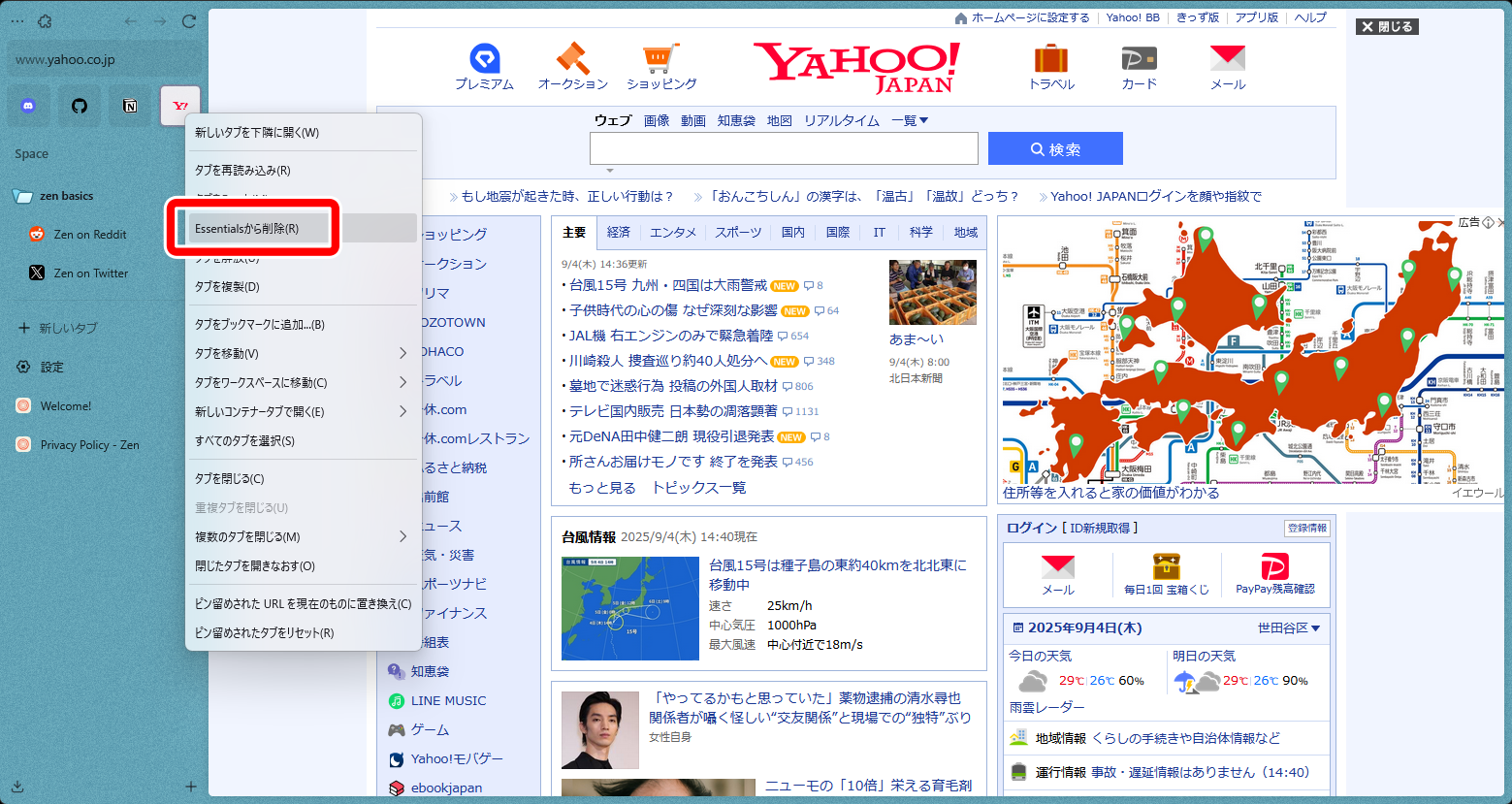1512x804 pixels.
Task: Select the 経済 news tab
Action: click(619, 233)
